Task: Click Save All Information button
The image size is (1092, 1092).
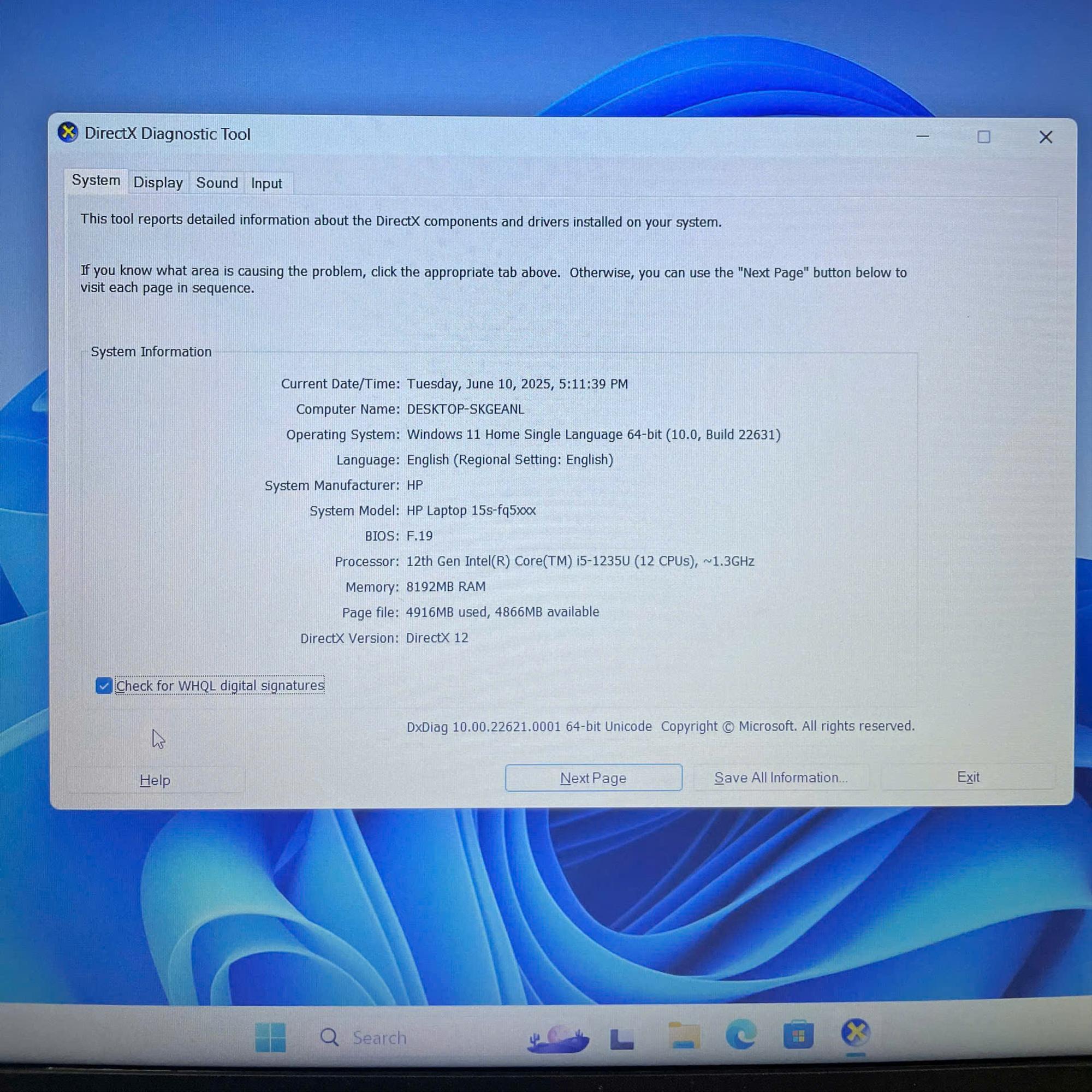Action: (x=781, y=778)
